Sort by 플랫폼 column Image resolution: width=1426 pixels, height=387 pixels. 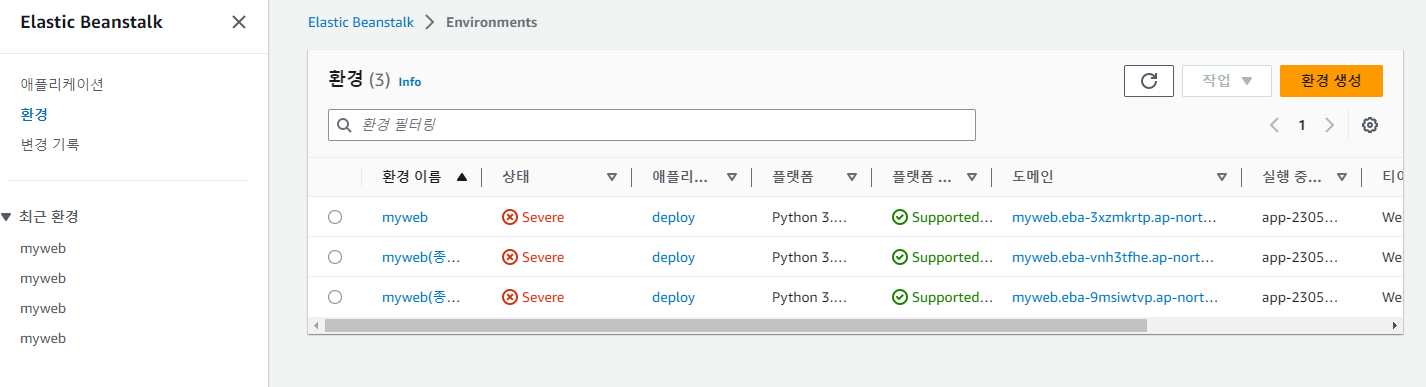tap(852, 177)
